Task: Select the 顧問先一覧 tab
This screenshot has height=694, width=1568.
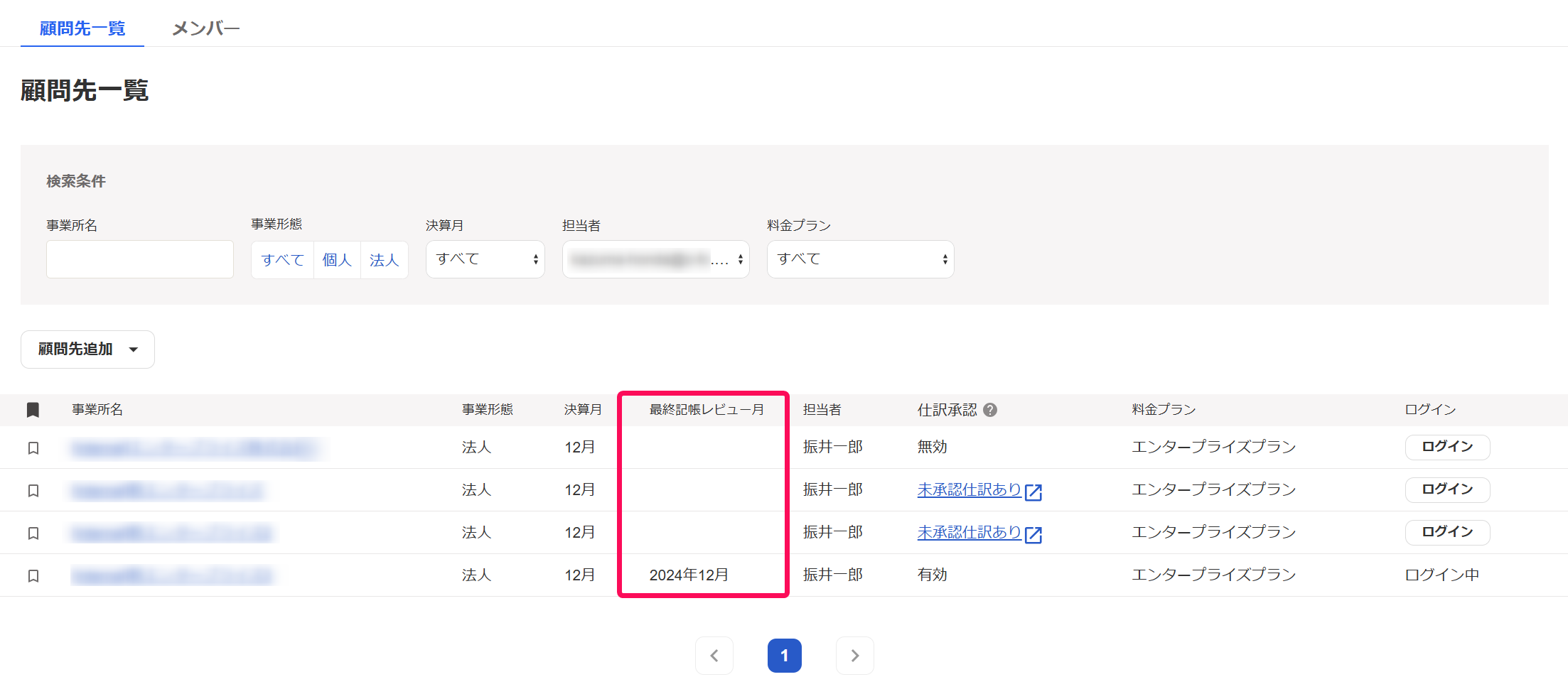Action: (82, 28)
